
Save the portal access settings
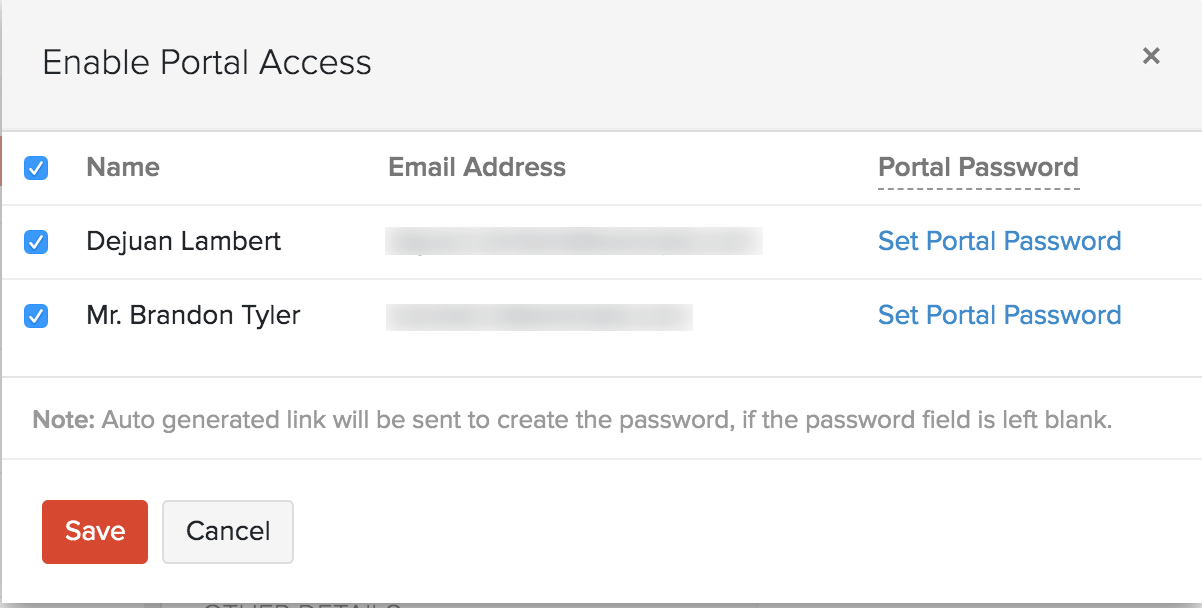94,532
